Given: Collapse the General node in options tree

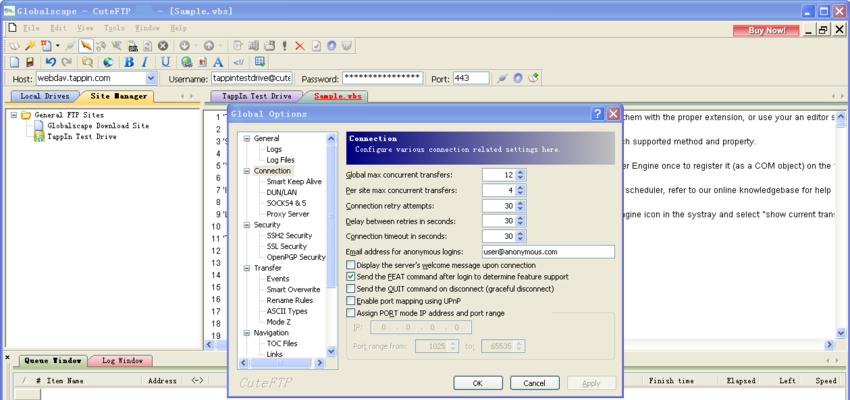Looking at the screenshot, I should (246, 139).
